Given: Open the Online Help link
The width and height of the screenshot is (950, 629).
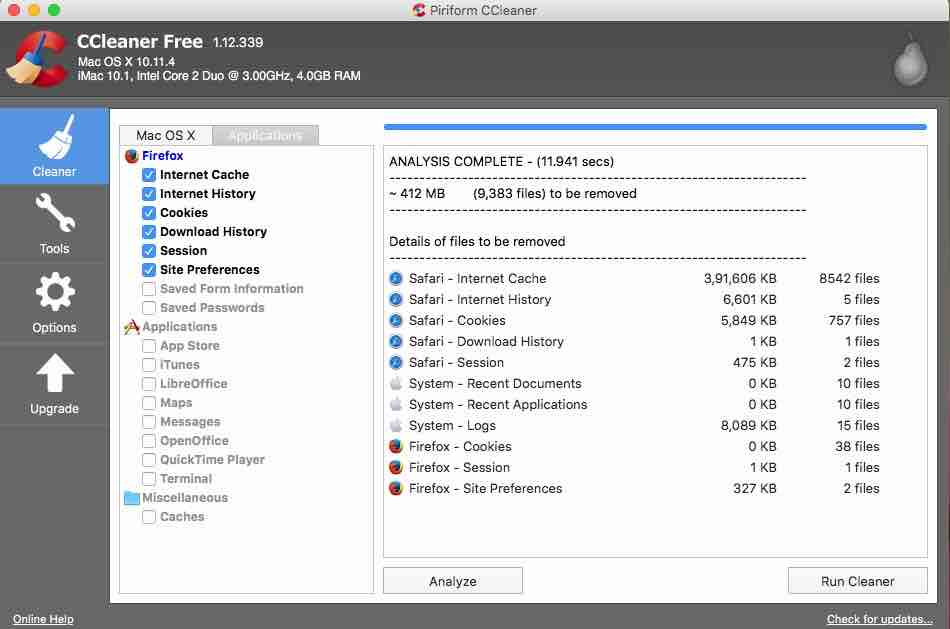Looking at the screenshot, I should pos(43,619).
